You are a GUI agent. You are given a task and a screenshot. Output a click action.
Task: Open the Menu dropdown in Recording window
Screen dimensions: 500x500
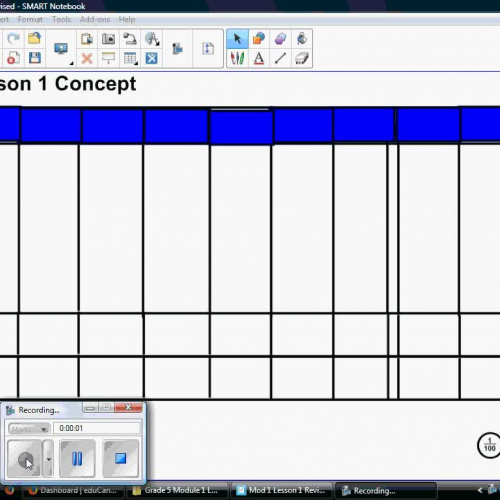tap(29, 429)
